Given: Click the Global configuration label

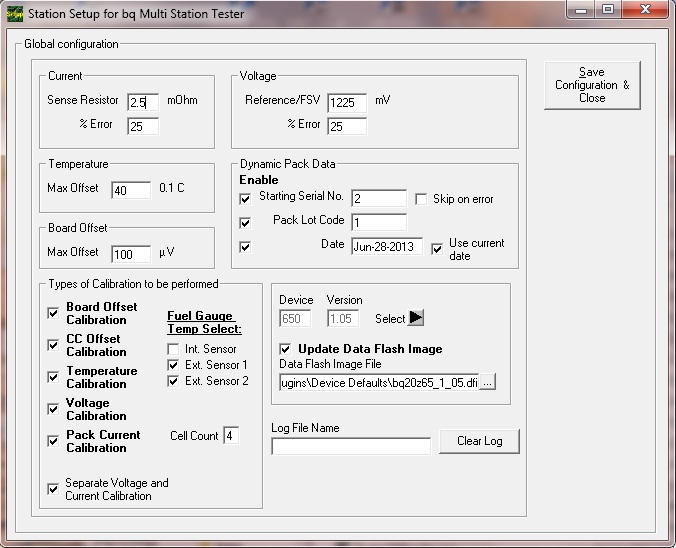Looking at the screenshot, I should (71, 44).
